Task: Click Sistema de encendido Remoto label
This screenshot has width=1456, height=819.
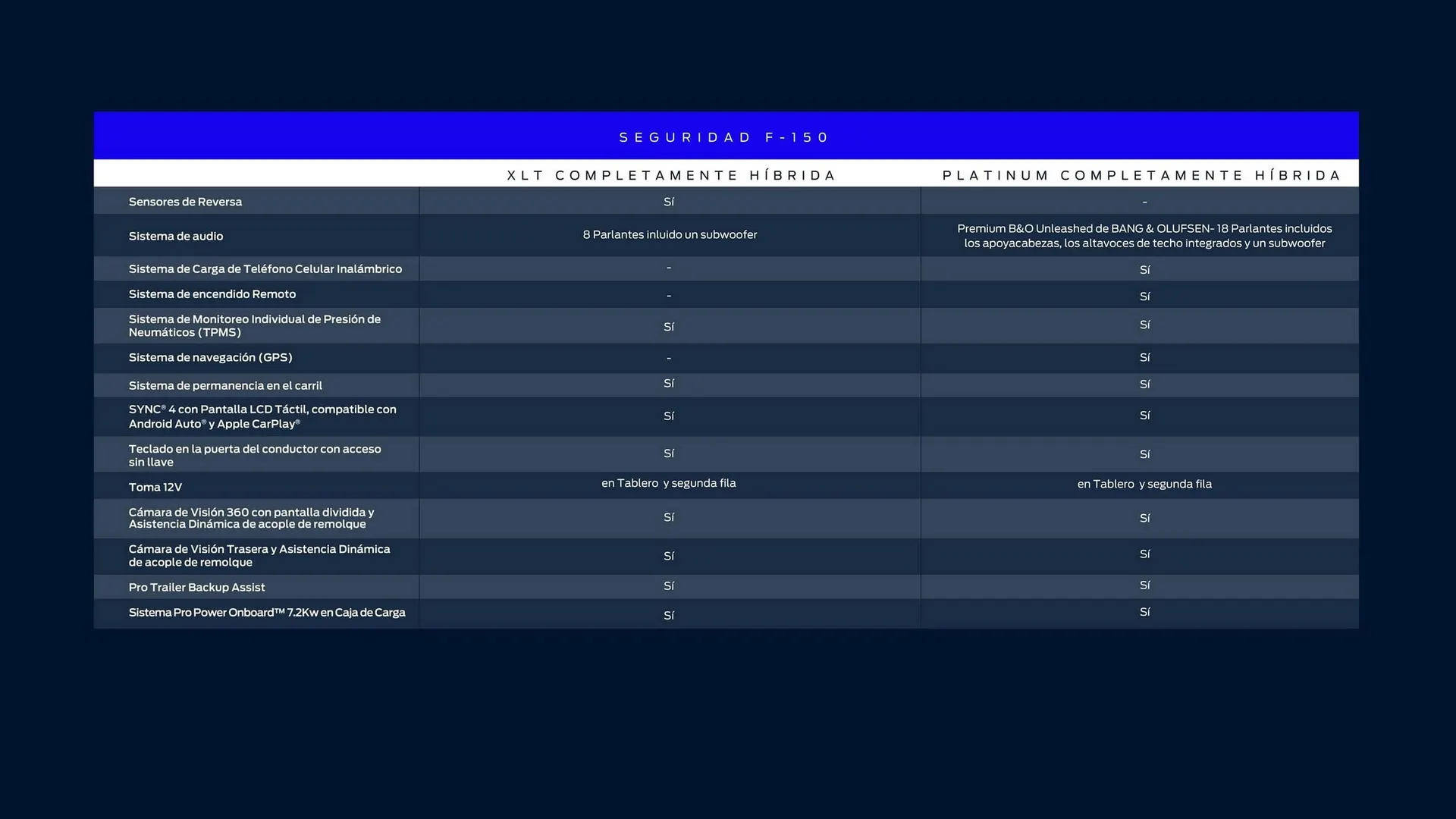Action: (212, 294)
